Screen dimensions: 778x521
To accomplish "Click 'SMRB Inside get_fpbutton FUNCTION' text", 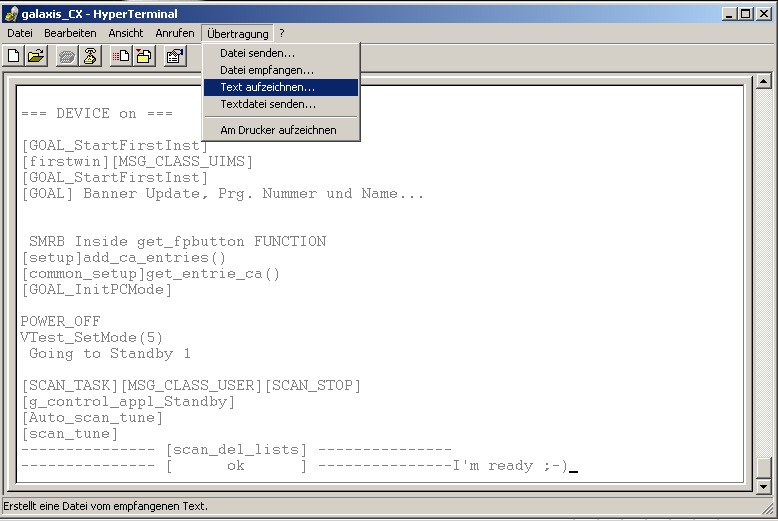I will click(x=178, y=242).
